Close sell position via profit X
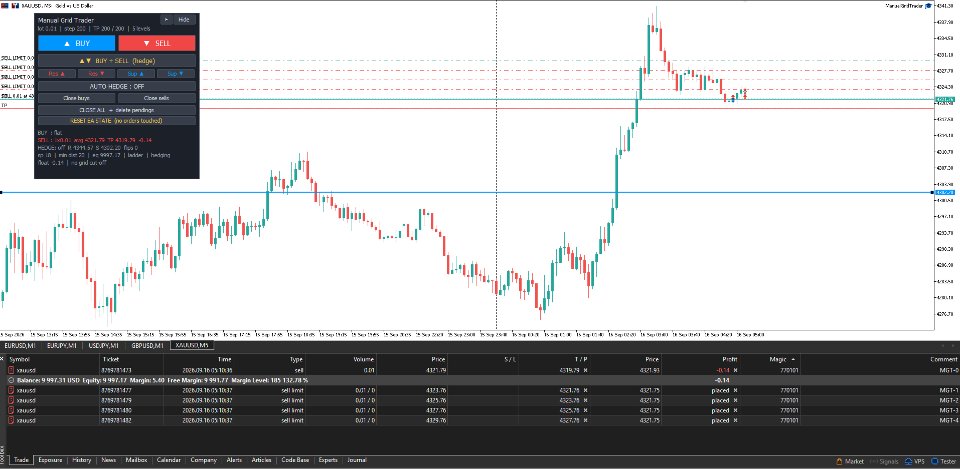Image resolution: width=960 pixels, height=469 pixels. 735,370
